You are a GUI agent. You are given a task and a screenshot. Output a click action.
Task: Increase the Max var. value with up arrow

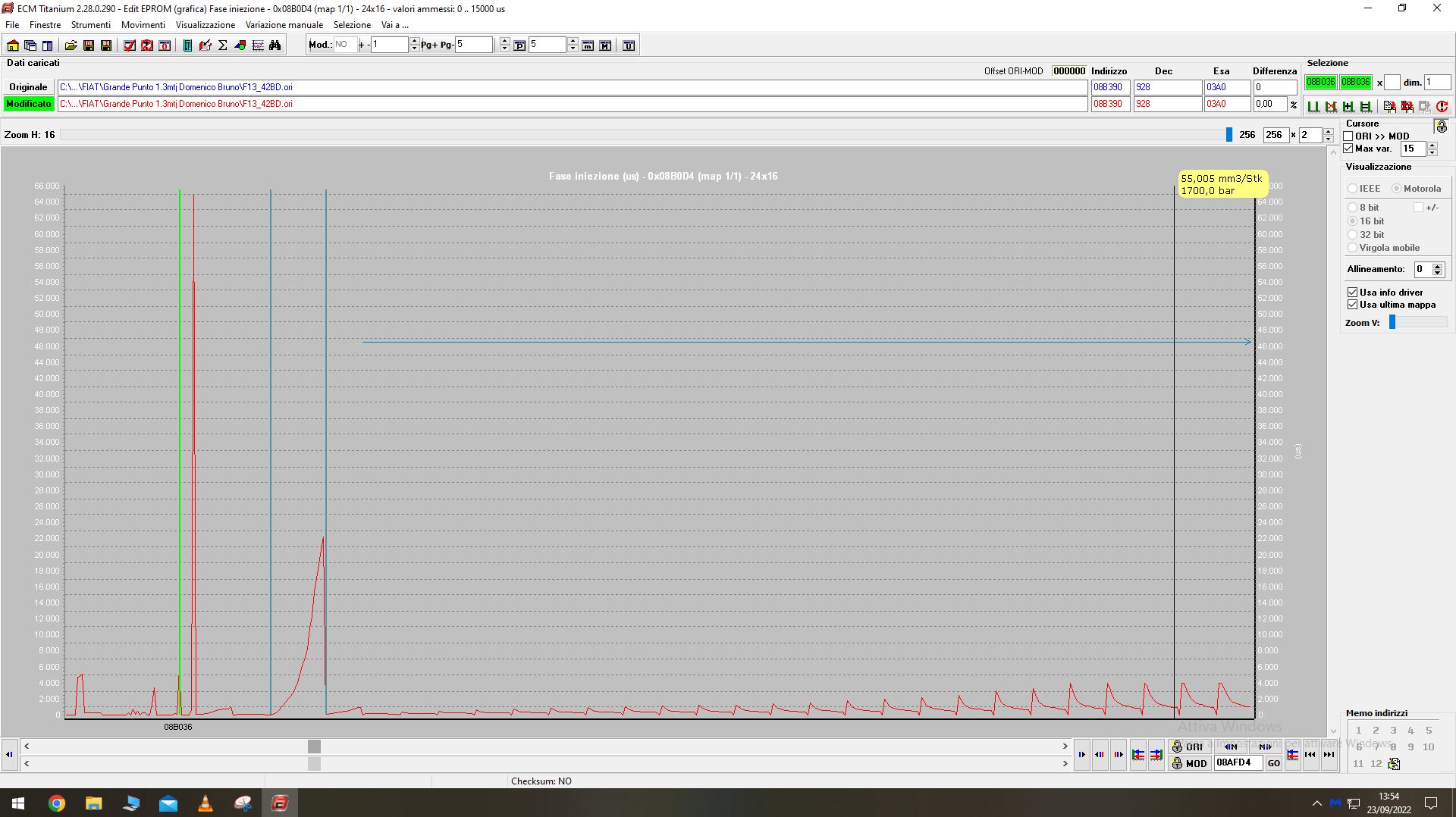pyautogui.click(x=1432, y=145)
